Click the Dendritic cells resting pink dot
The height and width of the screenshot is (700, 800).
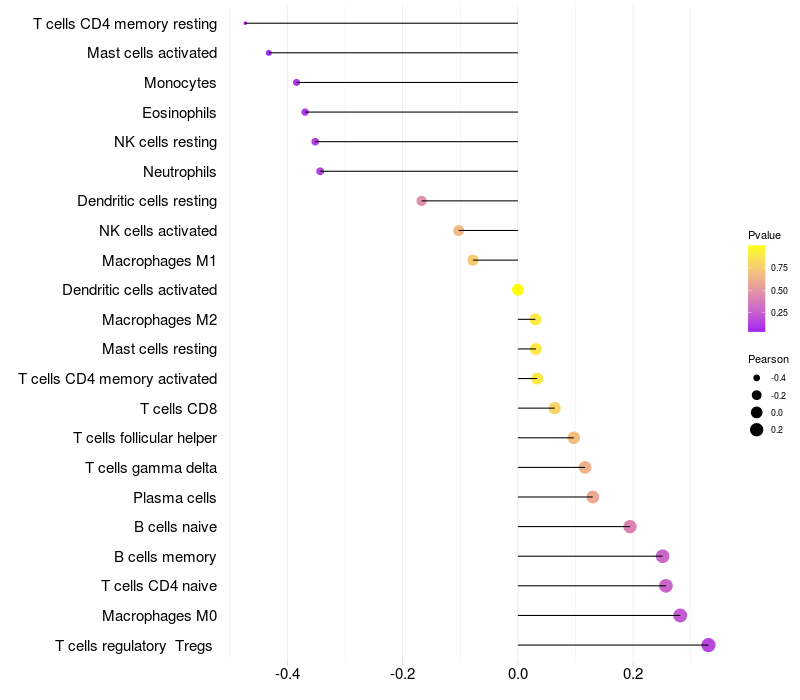click(421, 201)
